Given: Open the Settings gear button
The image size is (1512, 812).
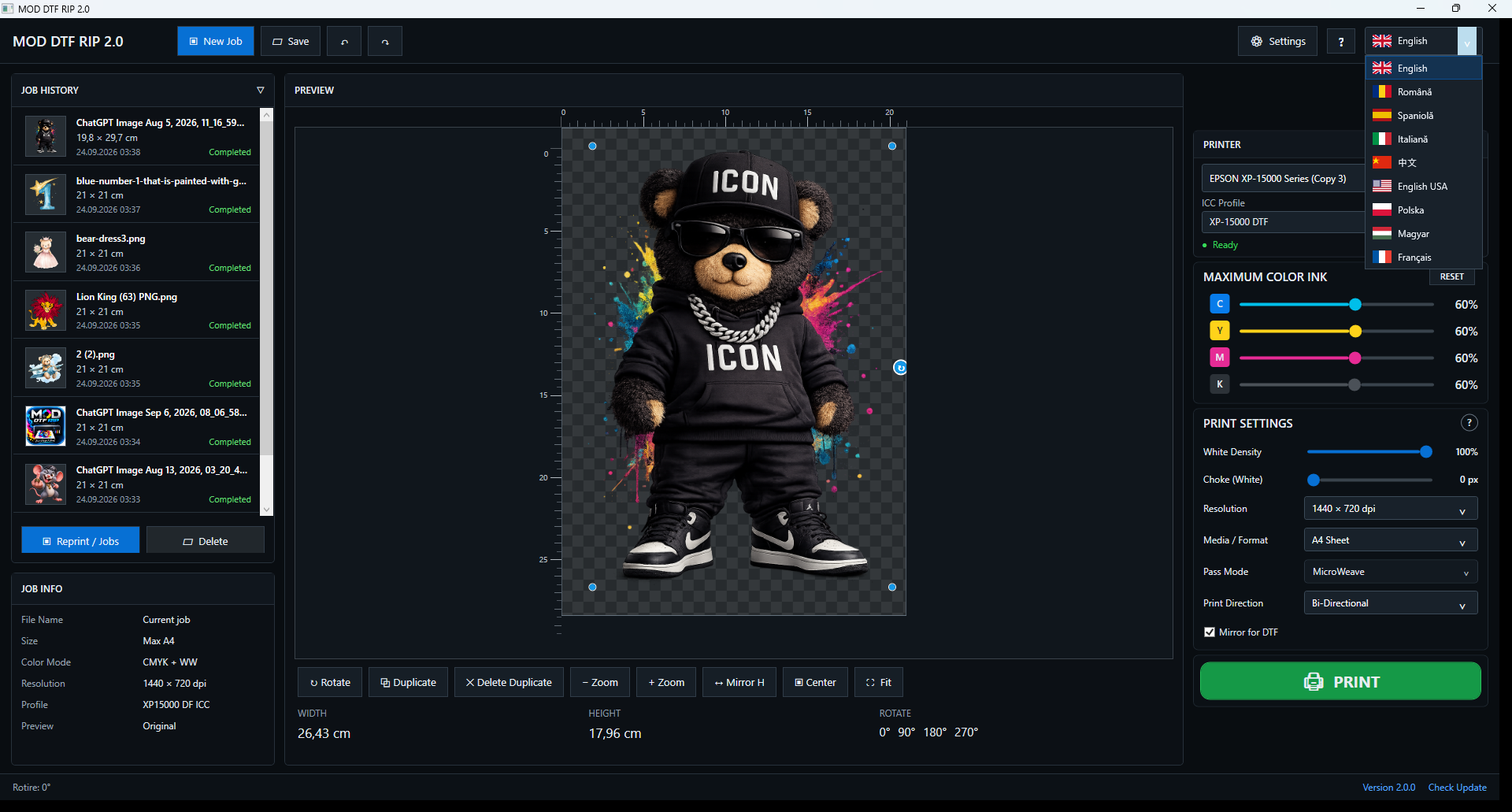Looking at the screenshot, I should tap(1277, 42).
